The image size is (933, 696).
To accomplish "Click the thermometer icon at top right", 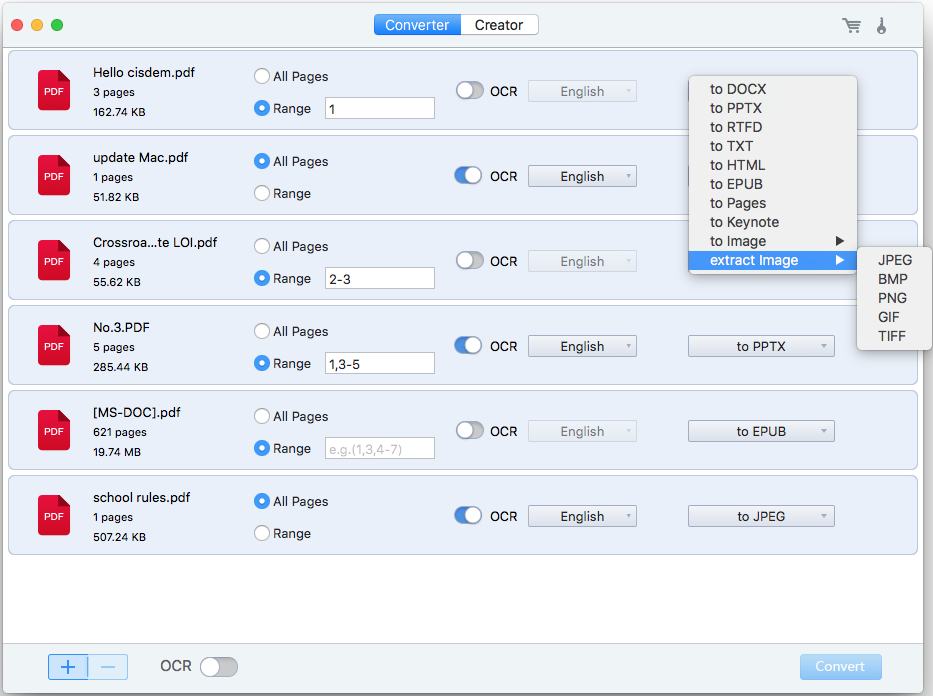I will click(x=882, y=26).
